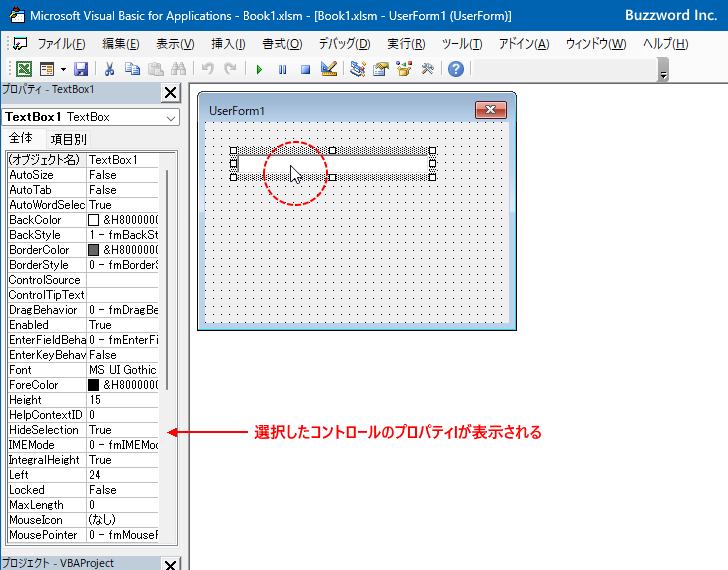728x570 pixels.
Task: Click Paste clipboard icon
Action: tap(156, 69)
